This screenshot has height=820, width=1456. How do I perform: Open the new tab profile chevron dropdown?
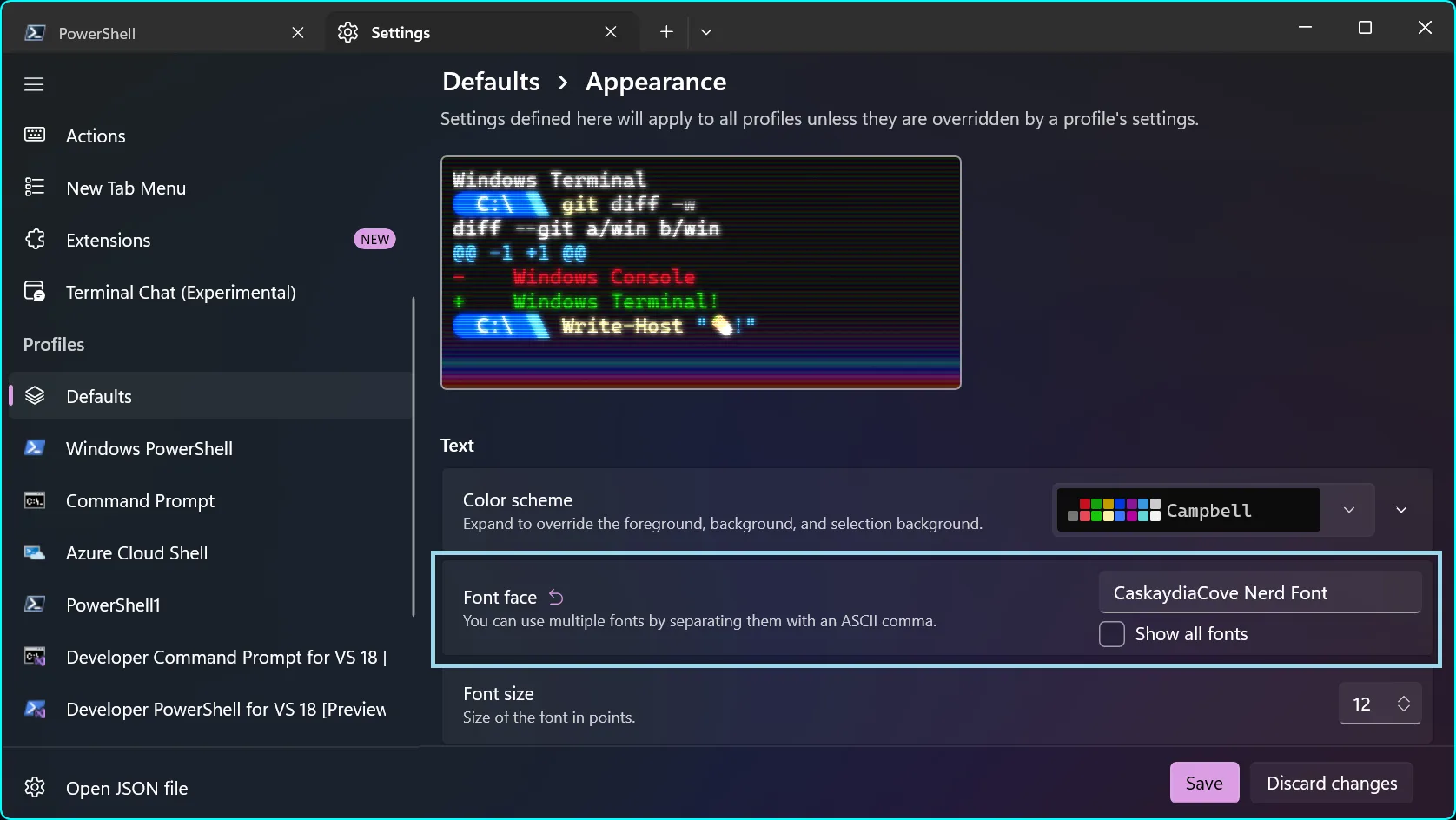(x=705, y=31)
